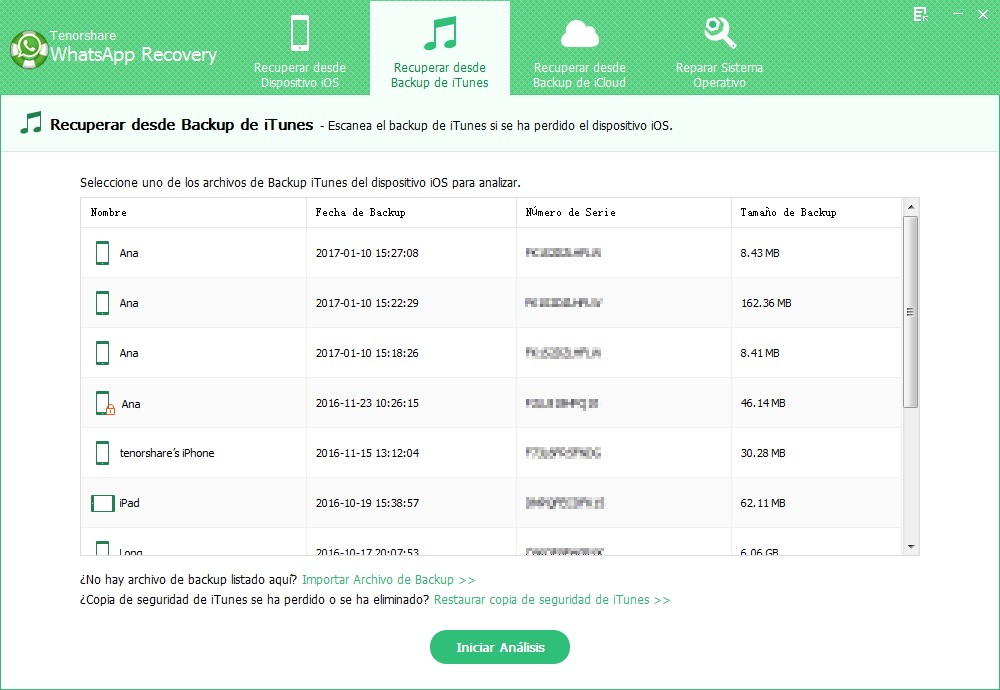Close the WhatsApp Recovery window
Screen dimensions: 1000x690
pyautogui.click(x=983, y=14)
